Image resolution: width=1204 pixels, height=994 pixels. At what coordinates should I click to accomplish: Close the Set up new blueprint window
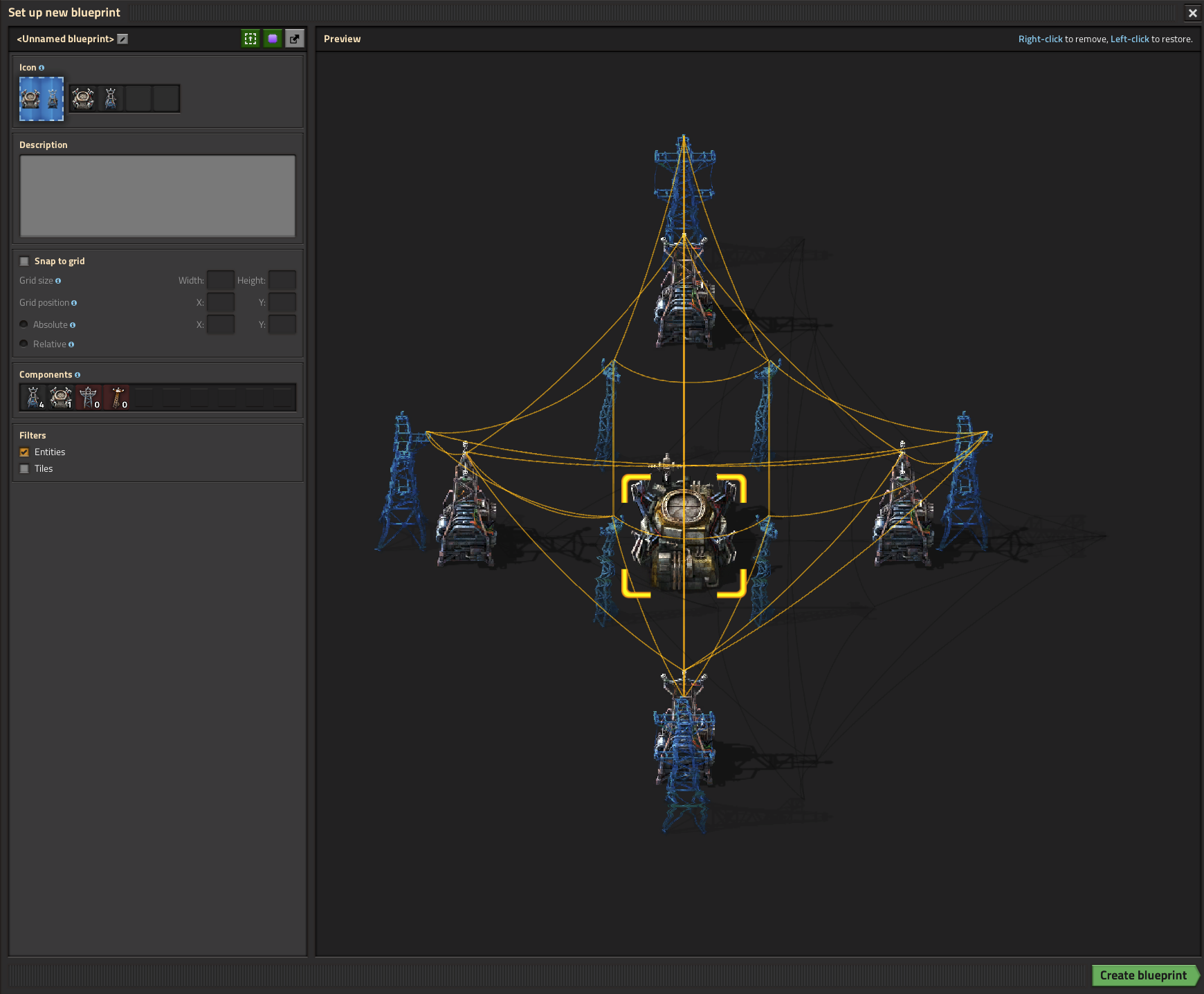click(x=1193, y=12)
